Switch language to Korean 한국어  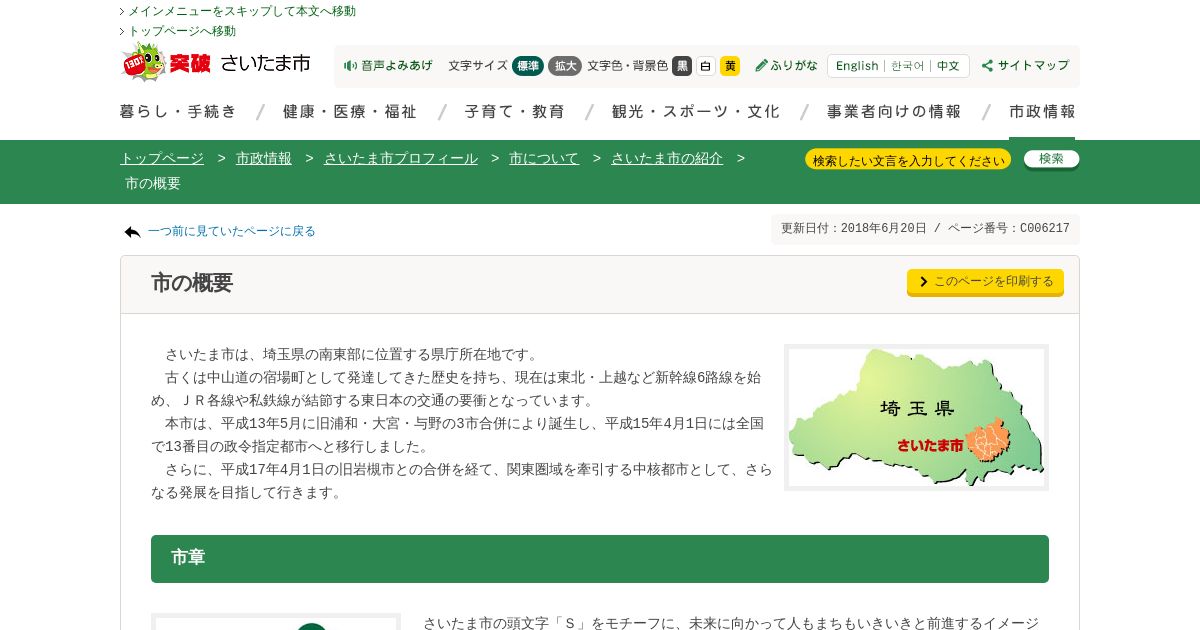coord(908,66)
